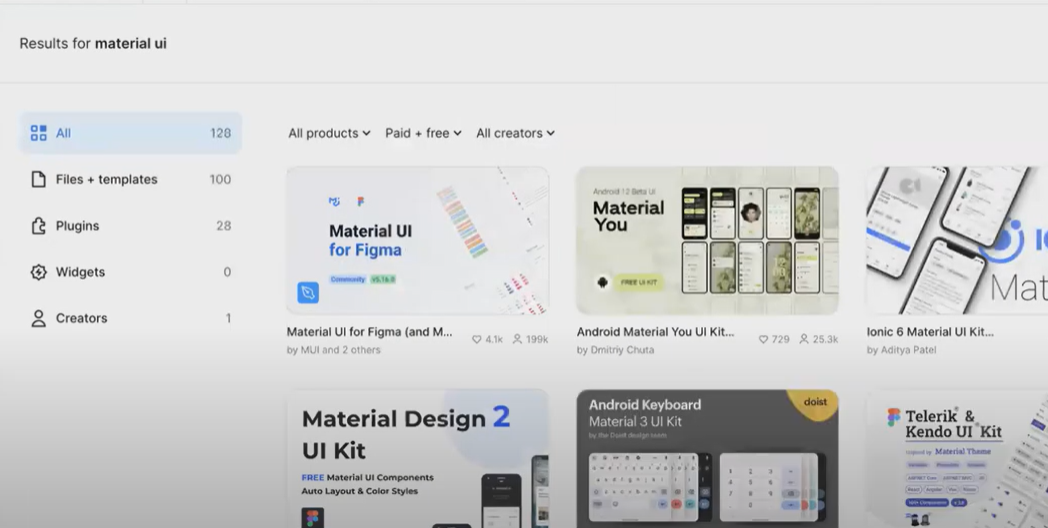The height and width of the screenshot is (528, 1048).
Task: Open the All products dropdown
Action: coord(329,133)
